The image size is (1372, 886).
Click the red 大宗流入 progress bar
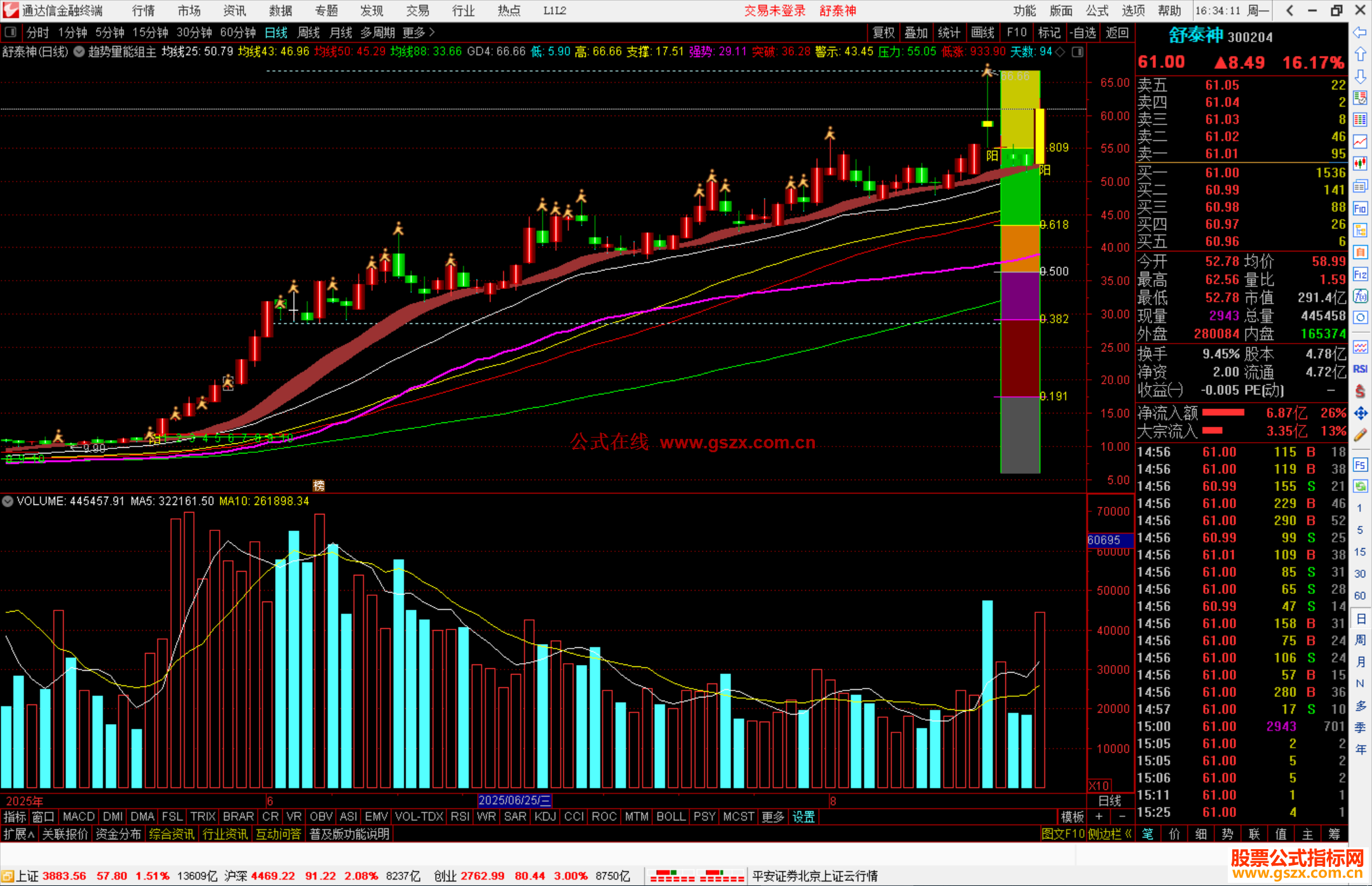point(1213,431)
